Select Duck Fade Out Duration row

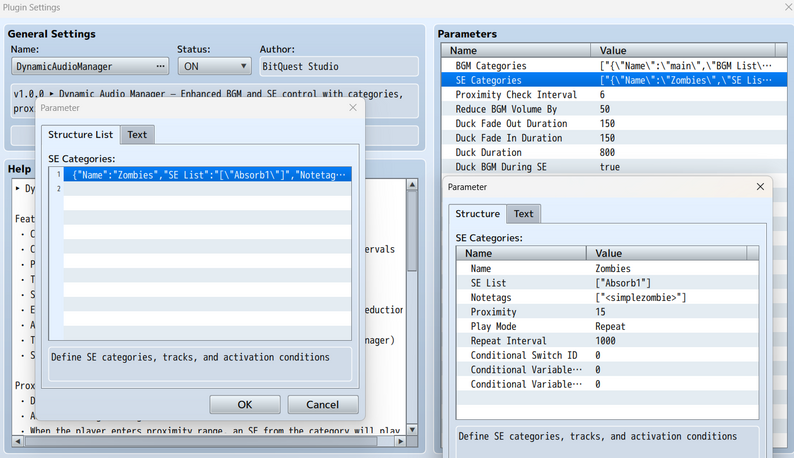click(x=614, y=124)
